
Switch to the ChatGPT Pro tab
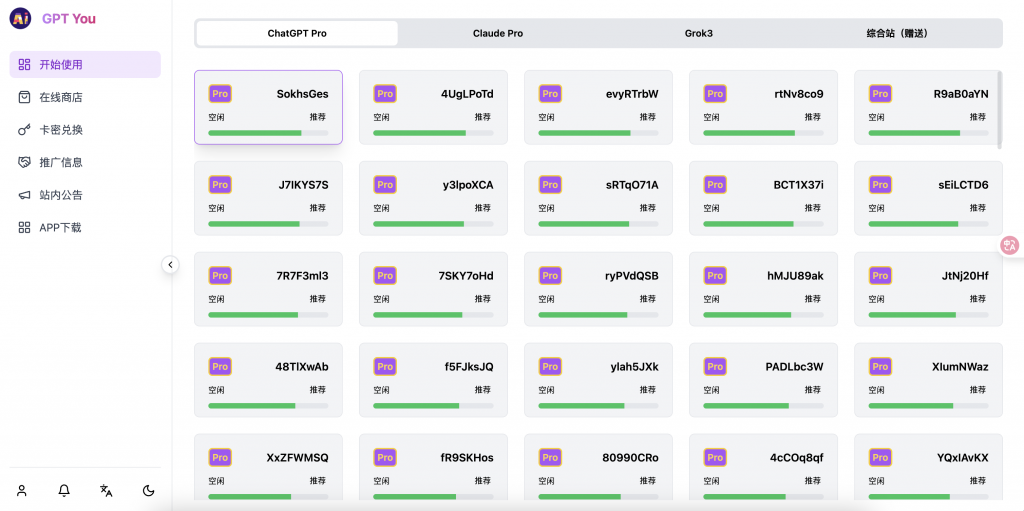coord(297,33)
